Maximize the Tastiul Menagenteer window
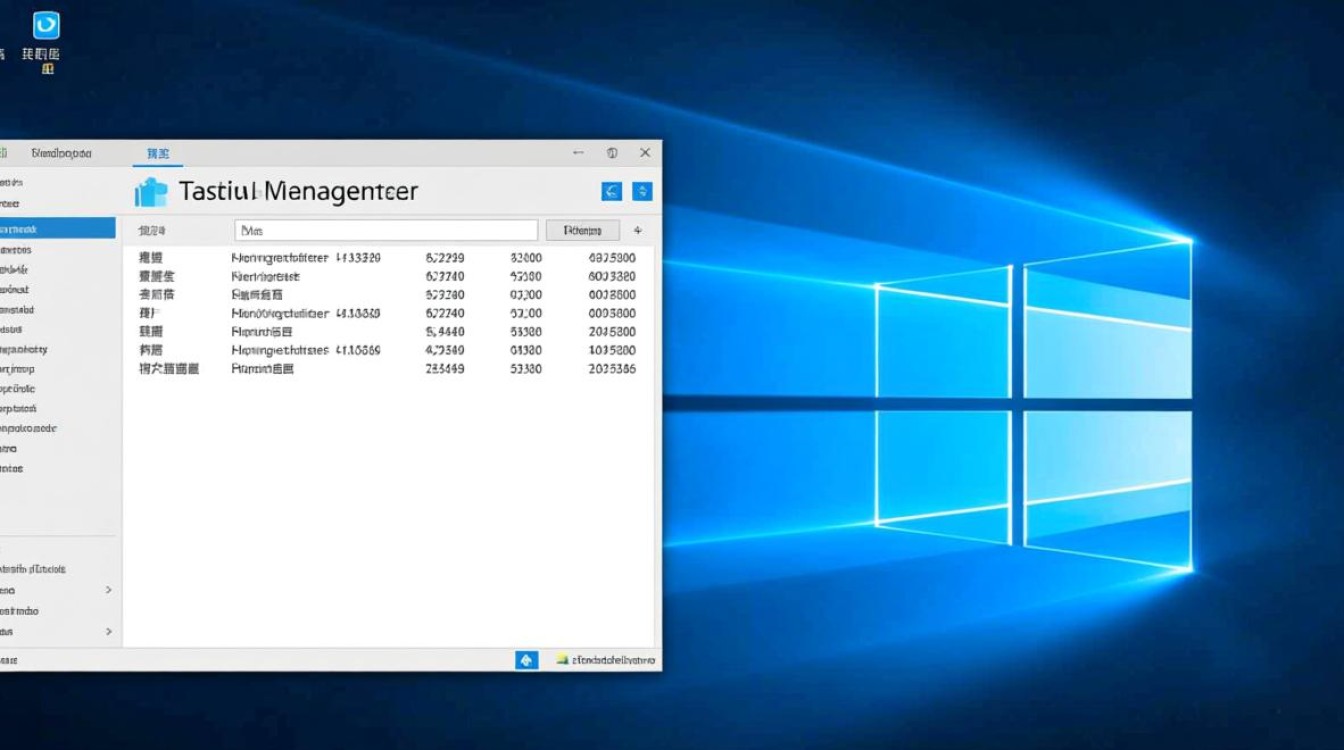Viewport: 1344px width, 750px height. (612, 153)
